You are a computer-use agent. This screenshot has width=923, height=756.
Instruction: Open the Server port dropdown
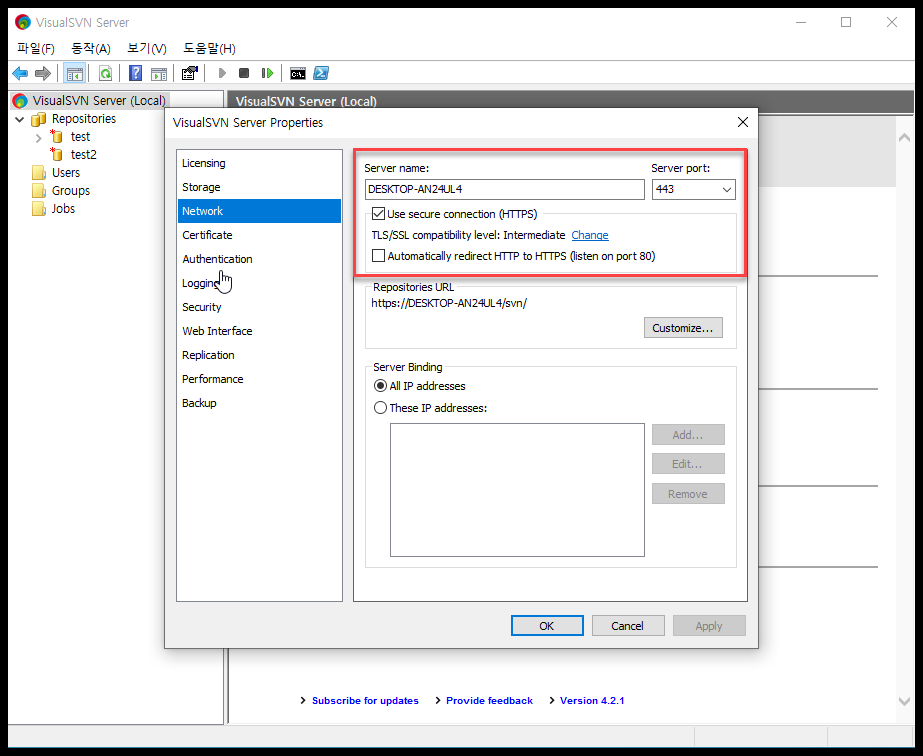pyautogui.click(x=726, y=190)
